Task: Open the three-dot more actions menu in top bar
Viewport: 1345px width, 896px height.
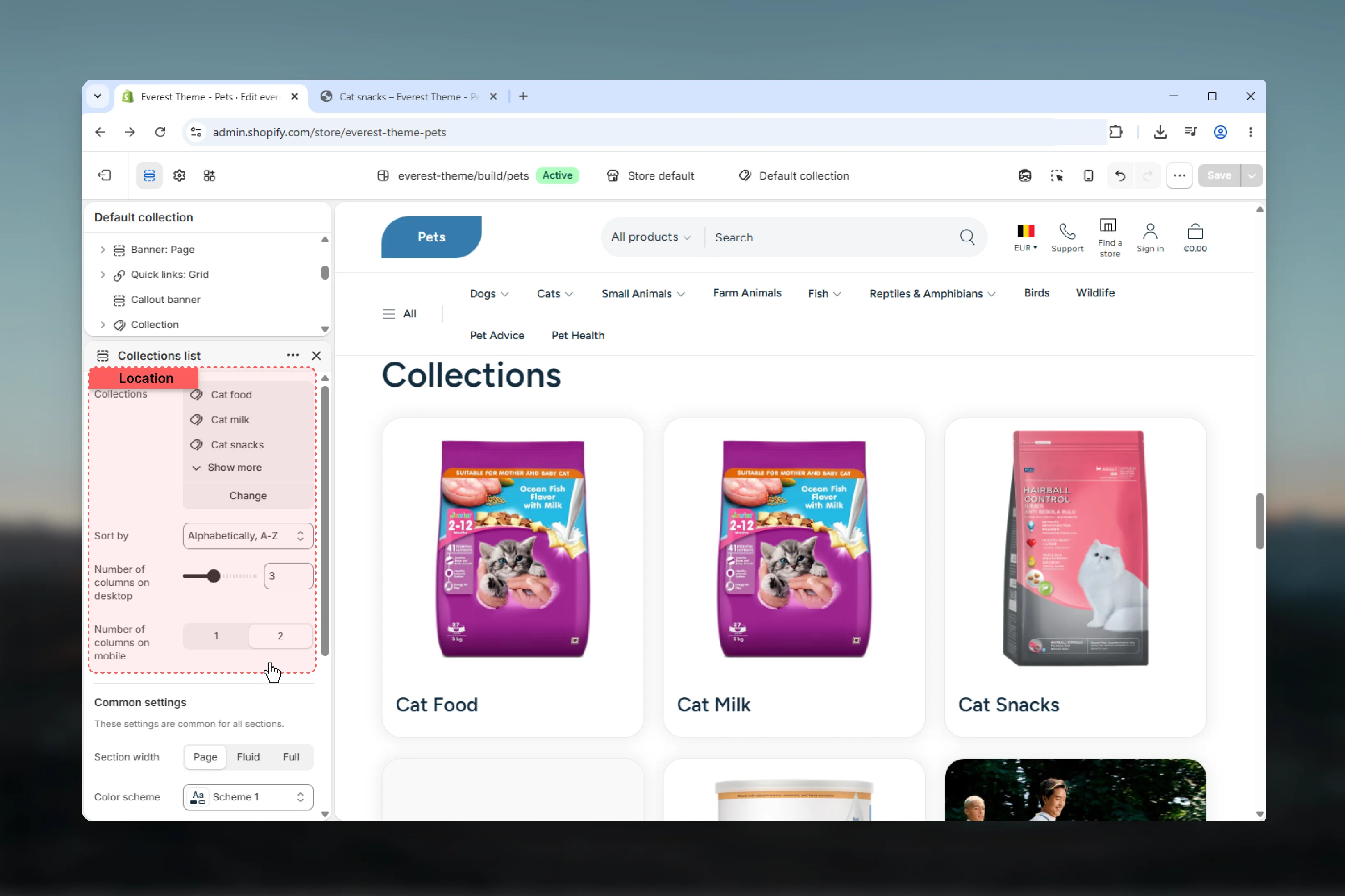Action: [1179, 175]
